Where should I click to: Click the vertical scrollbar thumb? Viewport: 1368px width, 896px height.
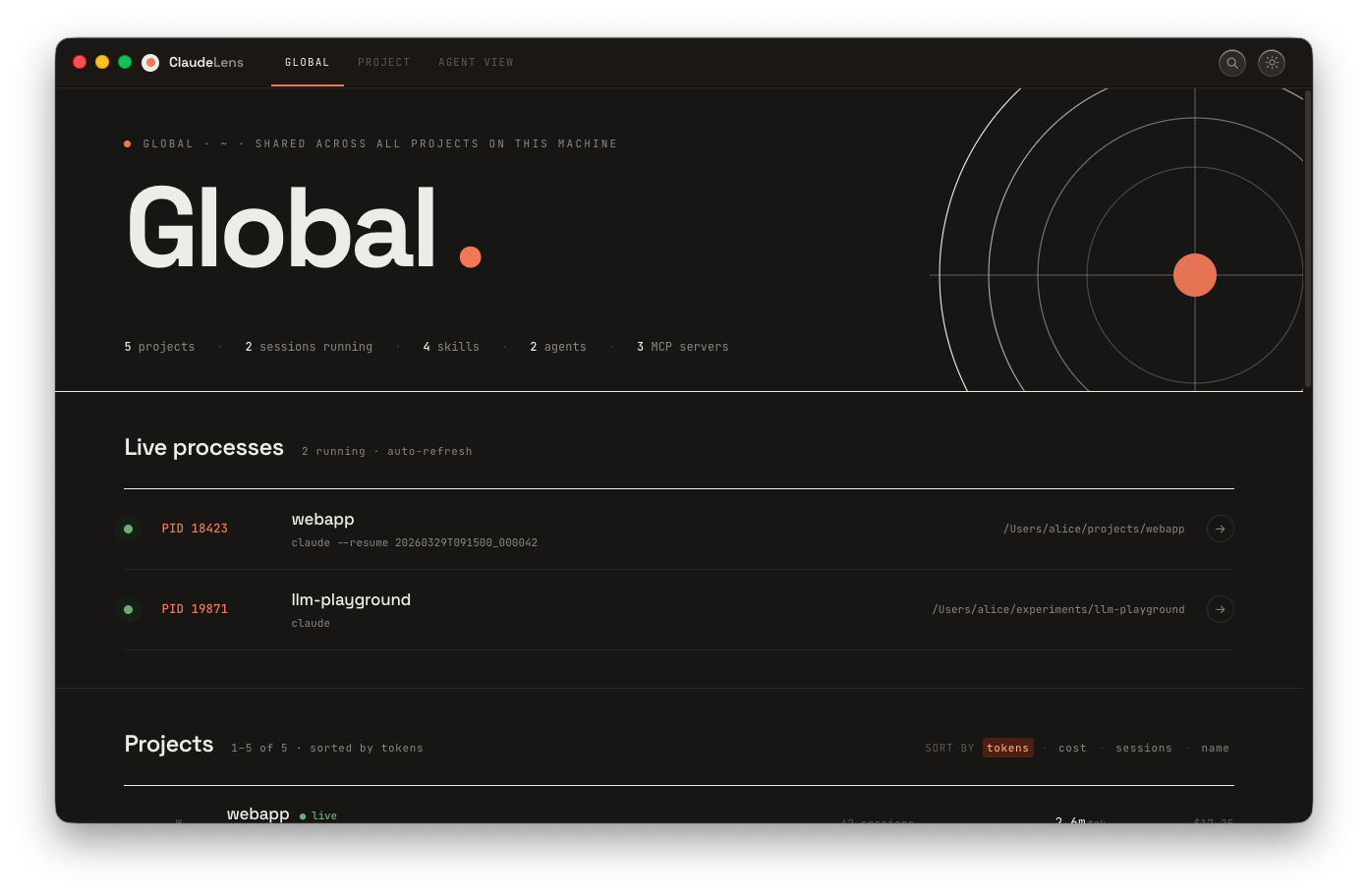(x=1307, y=240)
